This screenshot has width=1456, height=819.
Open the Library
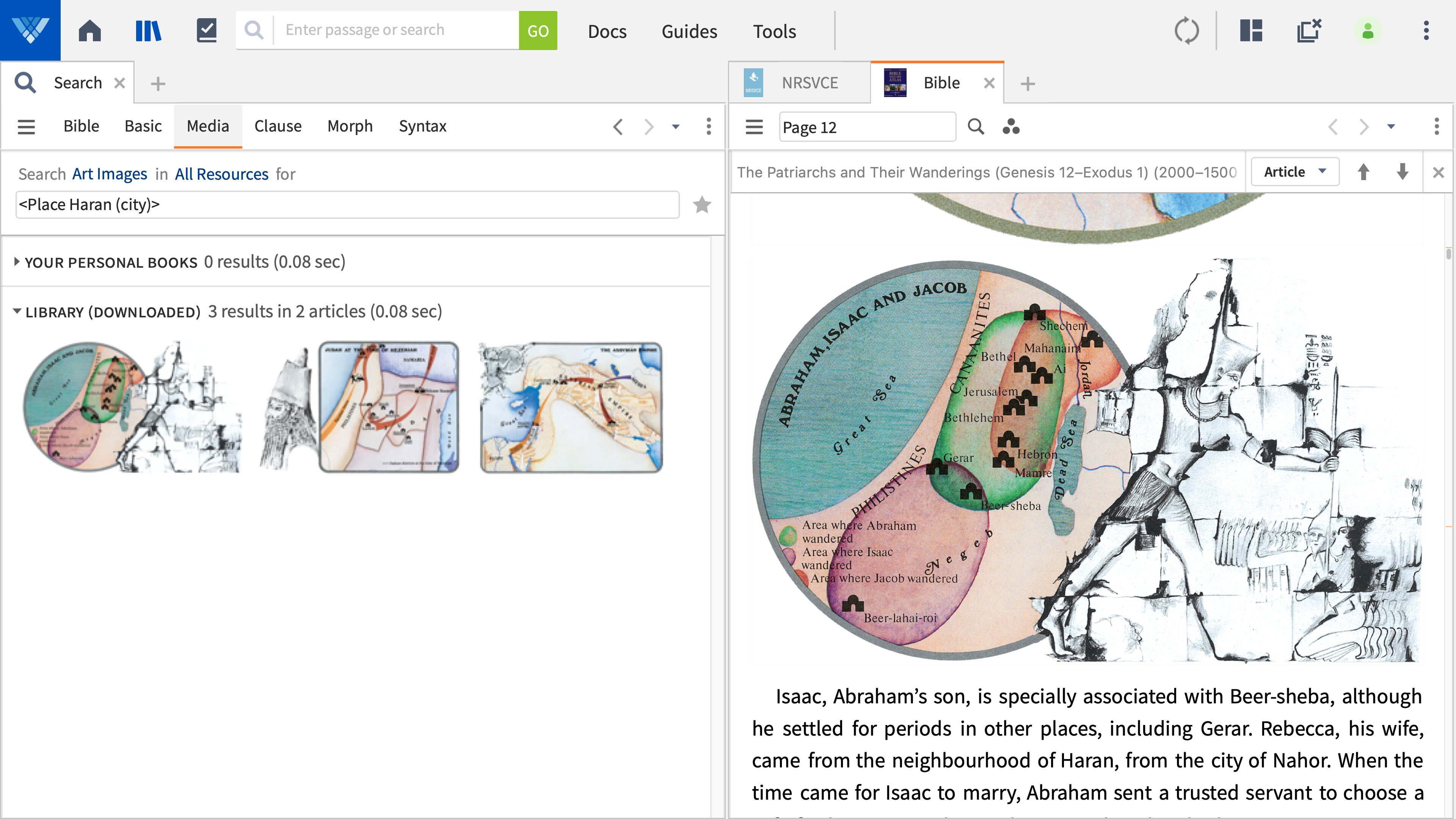[147, 30]
